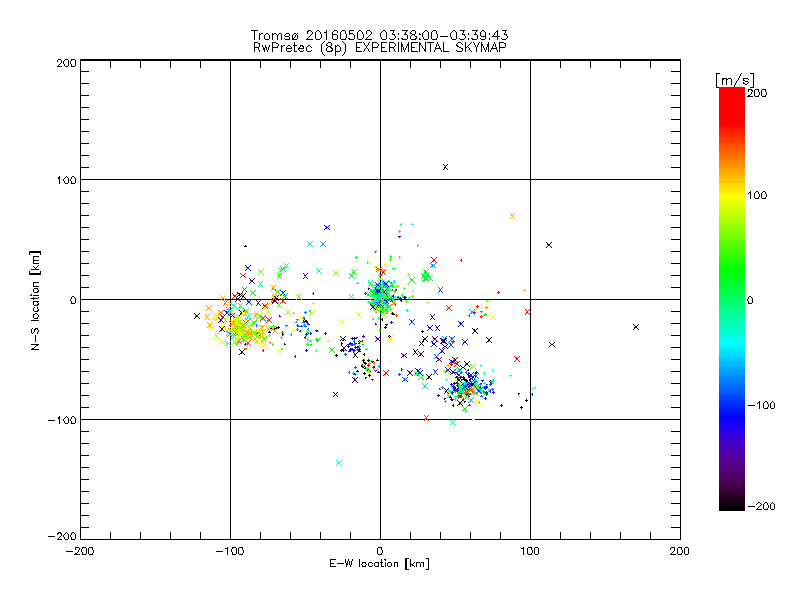Viewport: 800px width, 600px height.
Task: Click the '100' label on the colorbar
Action: coord(757,195)
